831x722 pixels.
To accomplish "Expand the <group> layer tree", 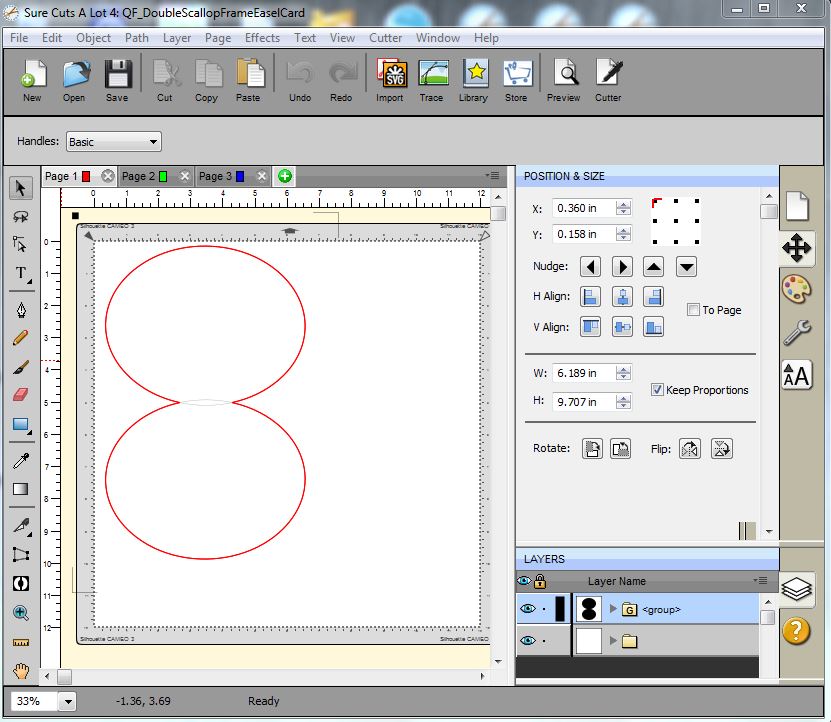I will (x=614, y=608).
